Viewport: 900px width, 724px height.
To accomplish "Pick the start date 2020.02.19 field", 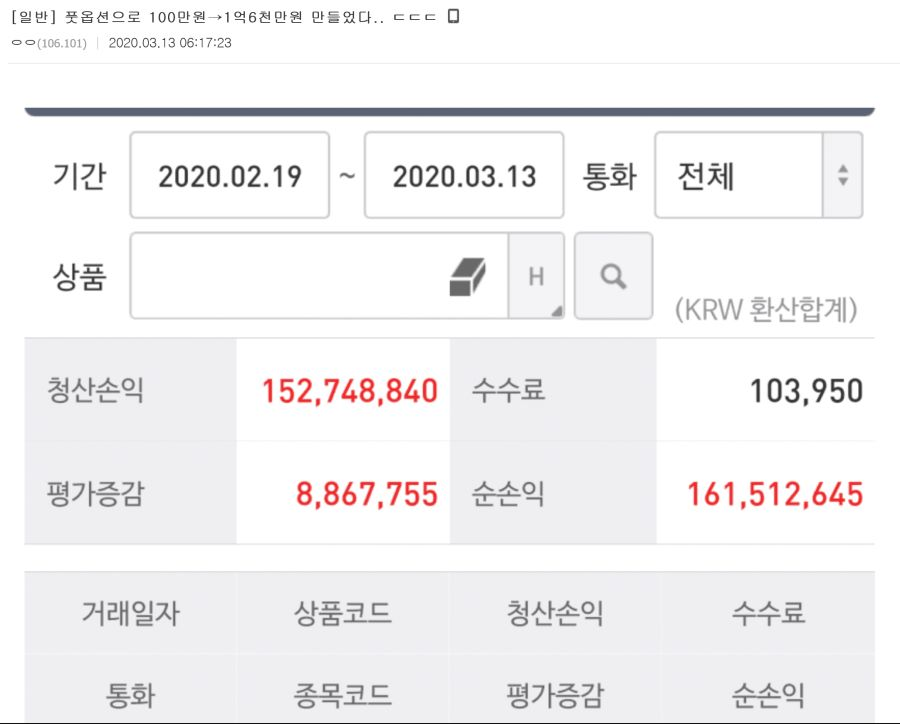I will point(230,175).
